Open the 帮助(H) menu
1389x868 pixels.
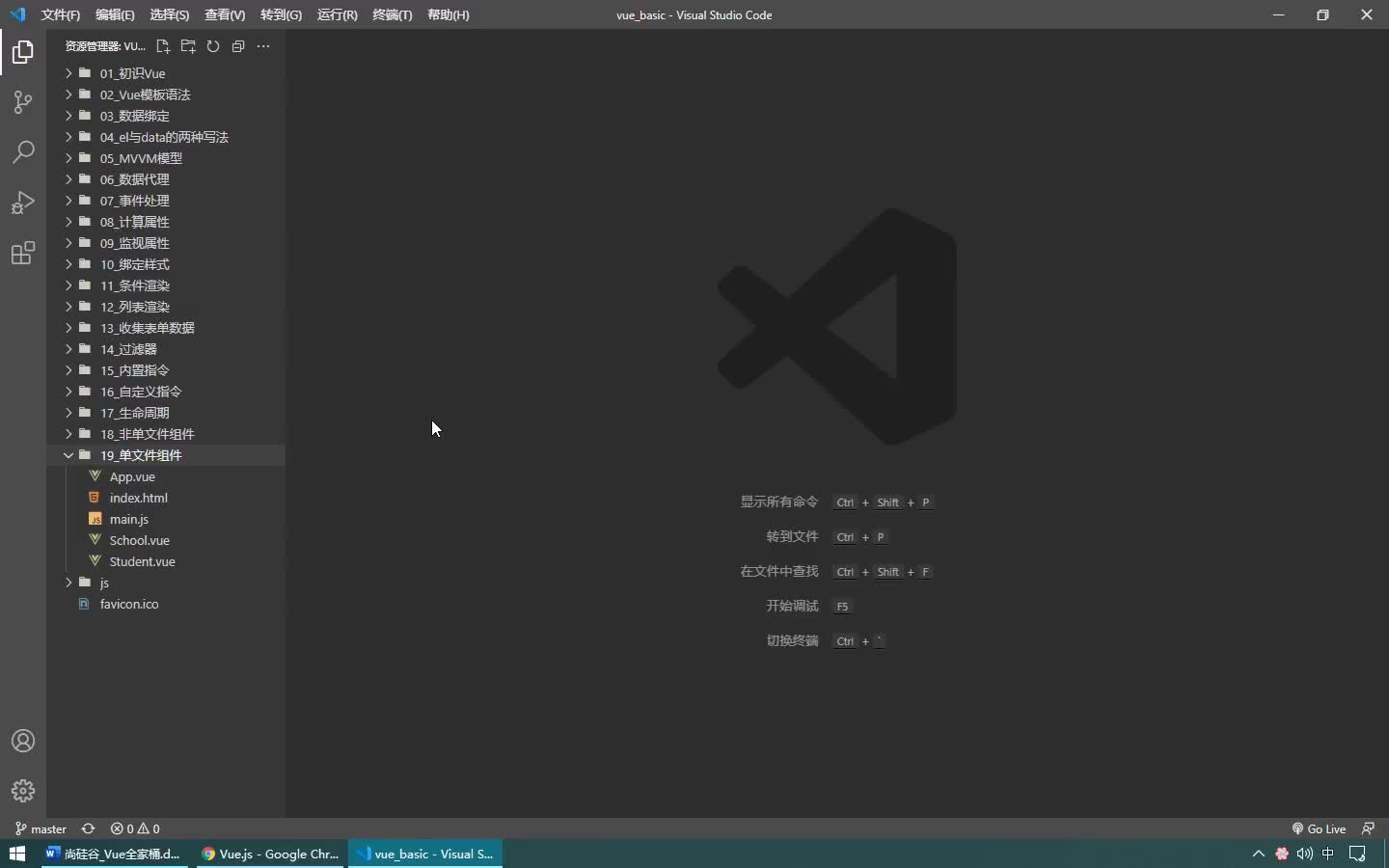tap(449, 14)
